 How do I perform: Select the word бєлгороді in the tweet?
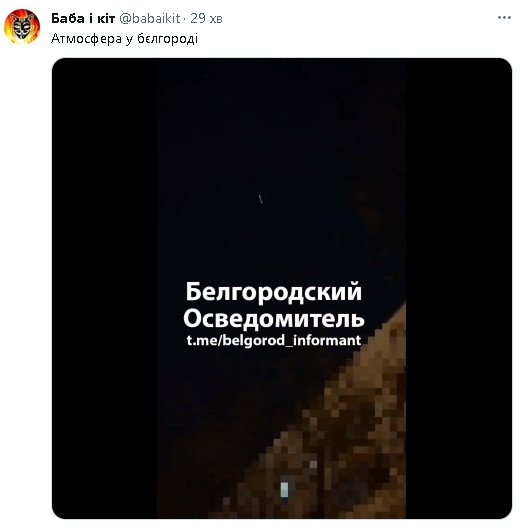tap(167, 39)
